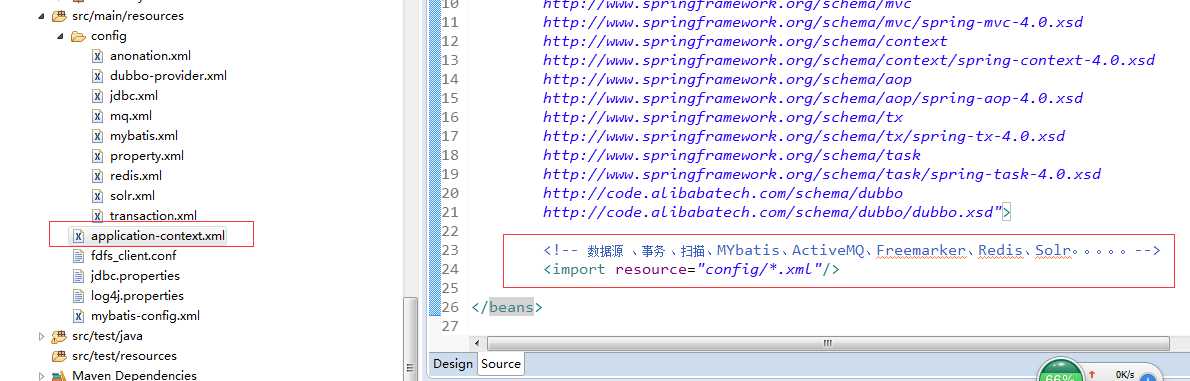1190x381 pixels.
Task: Click the XML file icon of application-context.xml
Action: tap(78, 236)
